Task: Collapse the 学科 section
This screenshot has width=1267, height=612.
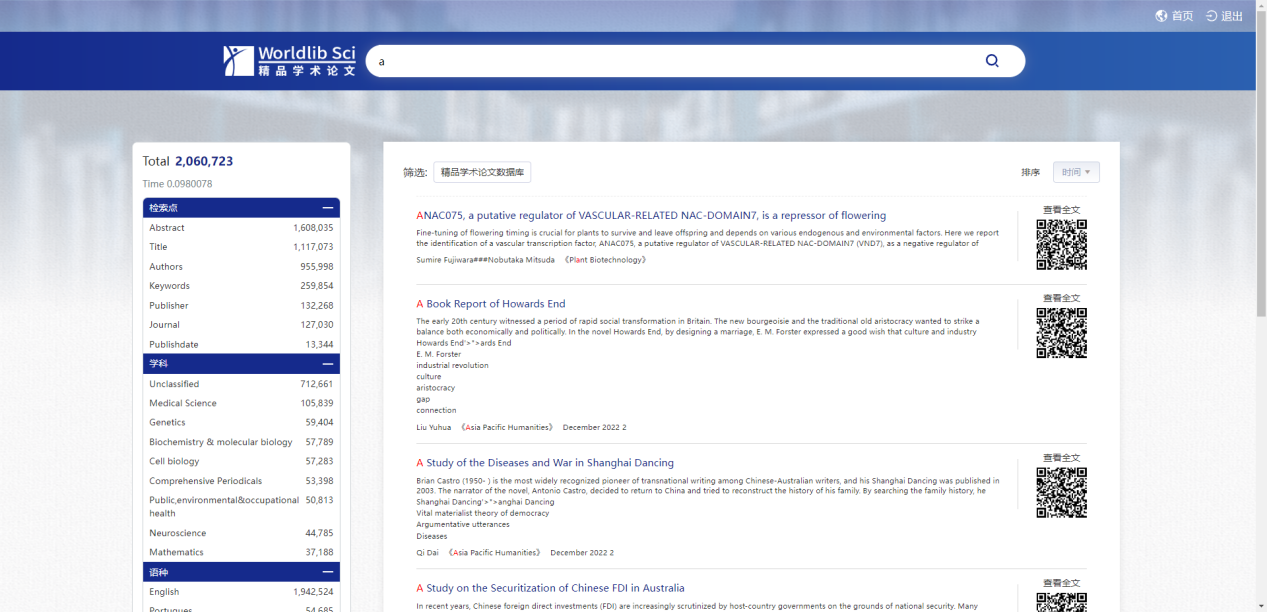Action: point(327,364)
